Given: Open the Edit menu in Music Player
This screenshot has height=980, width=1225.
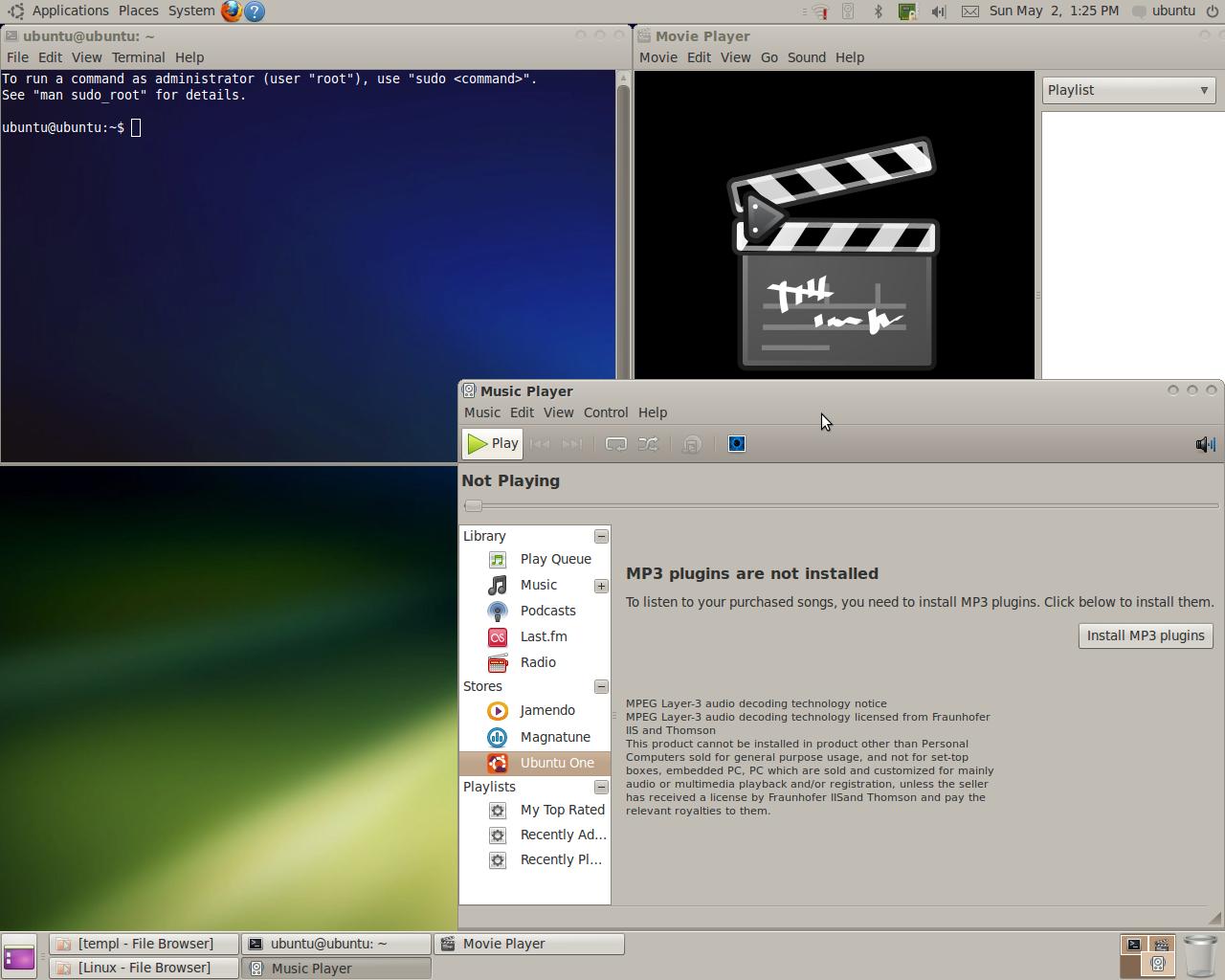Looking at the screenshot, I should (522, 412).
